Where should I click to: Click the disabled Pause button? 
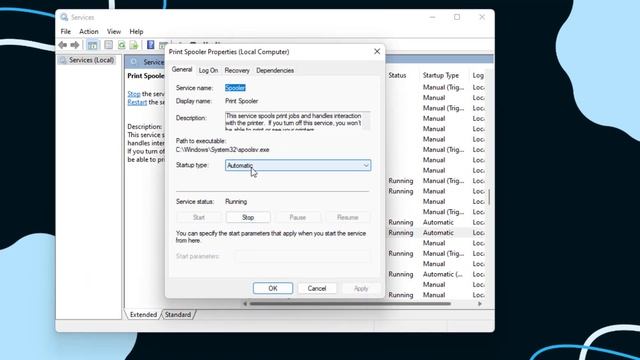[x=298, y=218]
